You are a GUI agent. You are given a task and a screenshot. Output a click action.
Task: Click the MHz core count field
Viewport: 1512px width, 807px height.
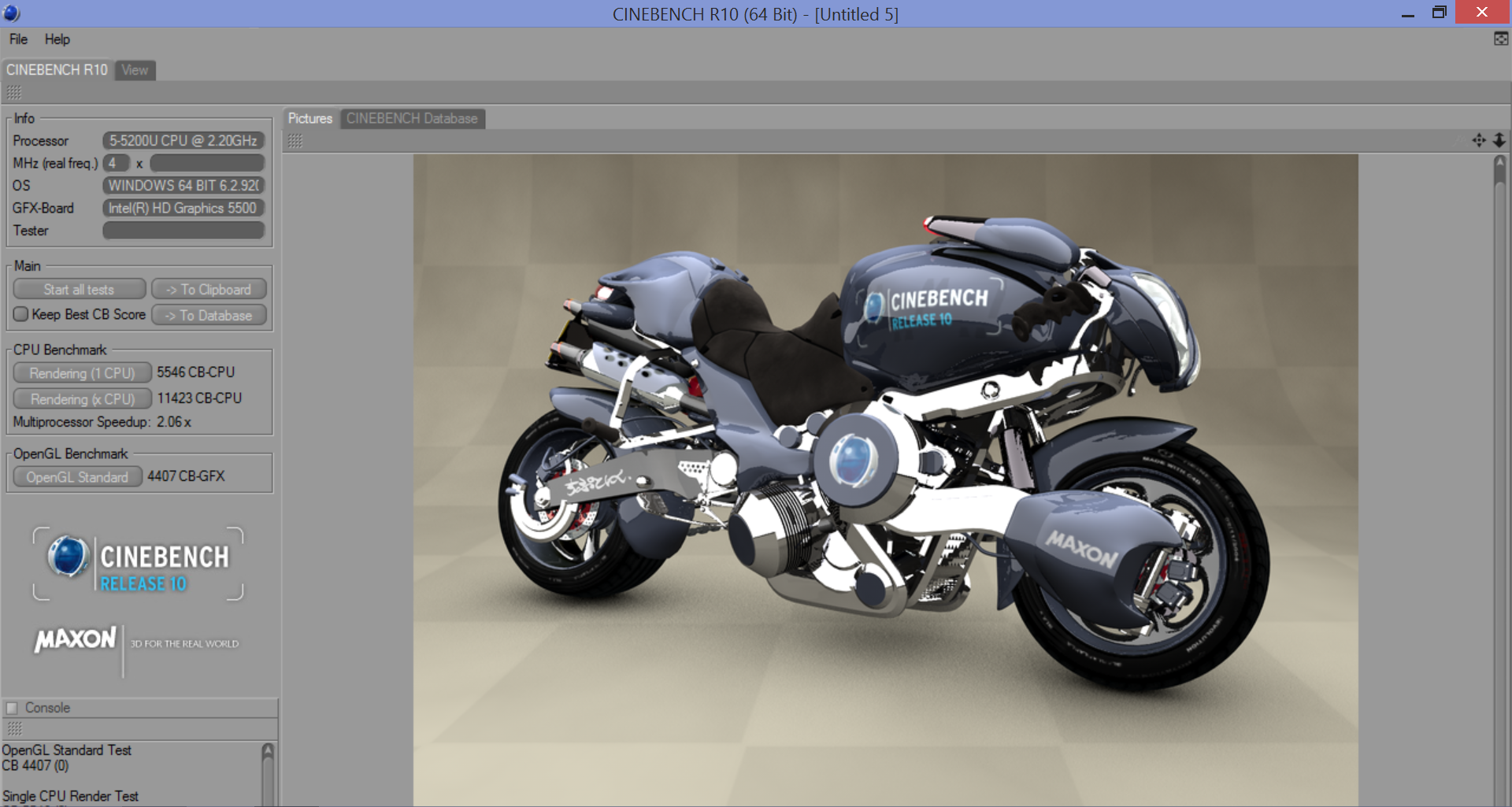[116, 163]
